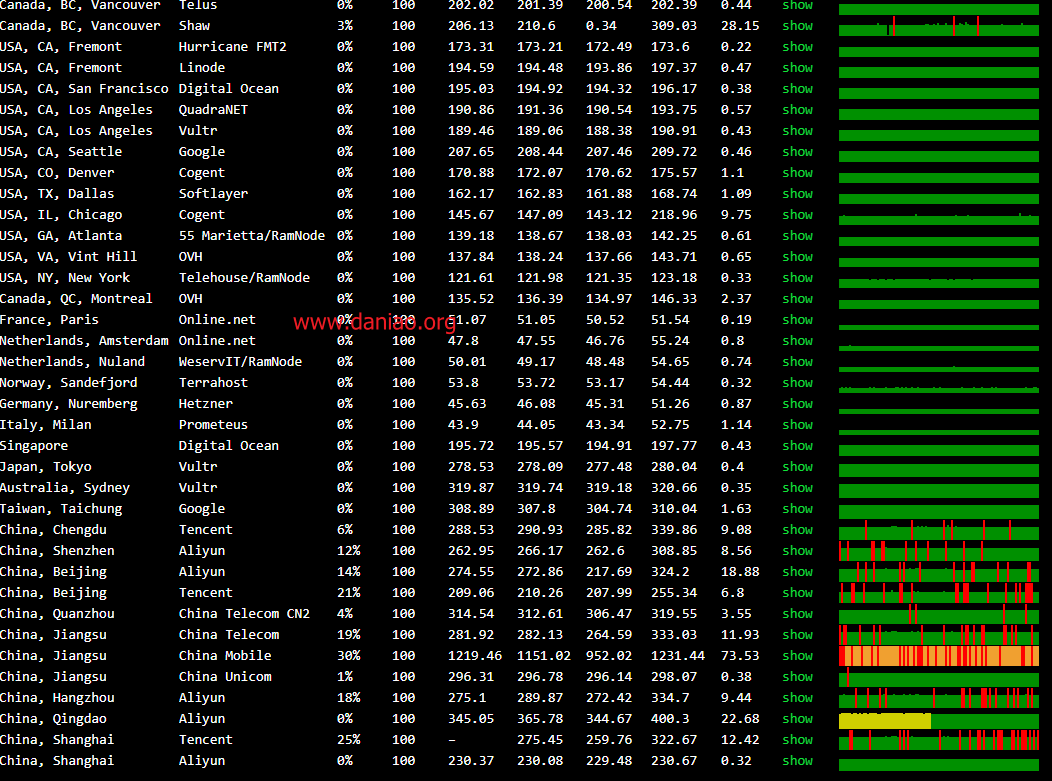Click the Jiangsu China Mobile orange graph
Viewport: 1052px width, 781px height.
tap(939, 656)
